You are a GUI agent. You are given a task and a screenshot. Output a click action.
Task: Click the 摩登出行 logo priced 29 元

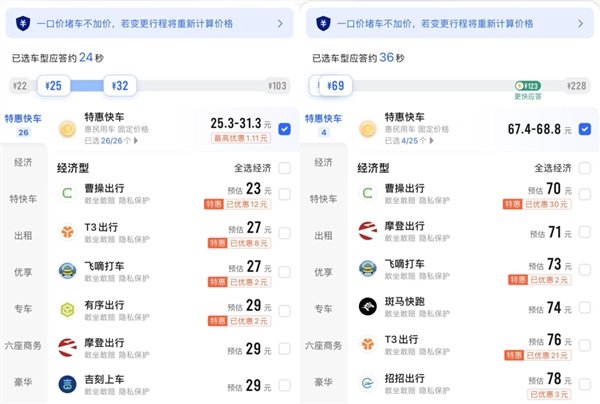[67, 347]
